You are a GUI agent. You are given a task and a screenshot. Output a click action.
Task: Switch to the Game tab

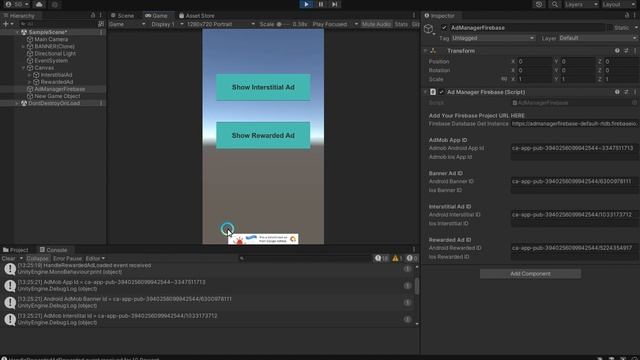point(156,16)
